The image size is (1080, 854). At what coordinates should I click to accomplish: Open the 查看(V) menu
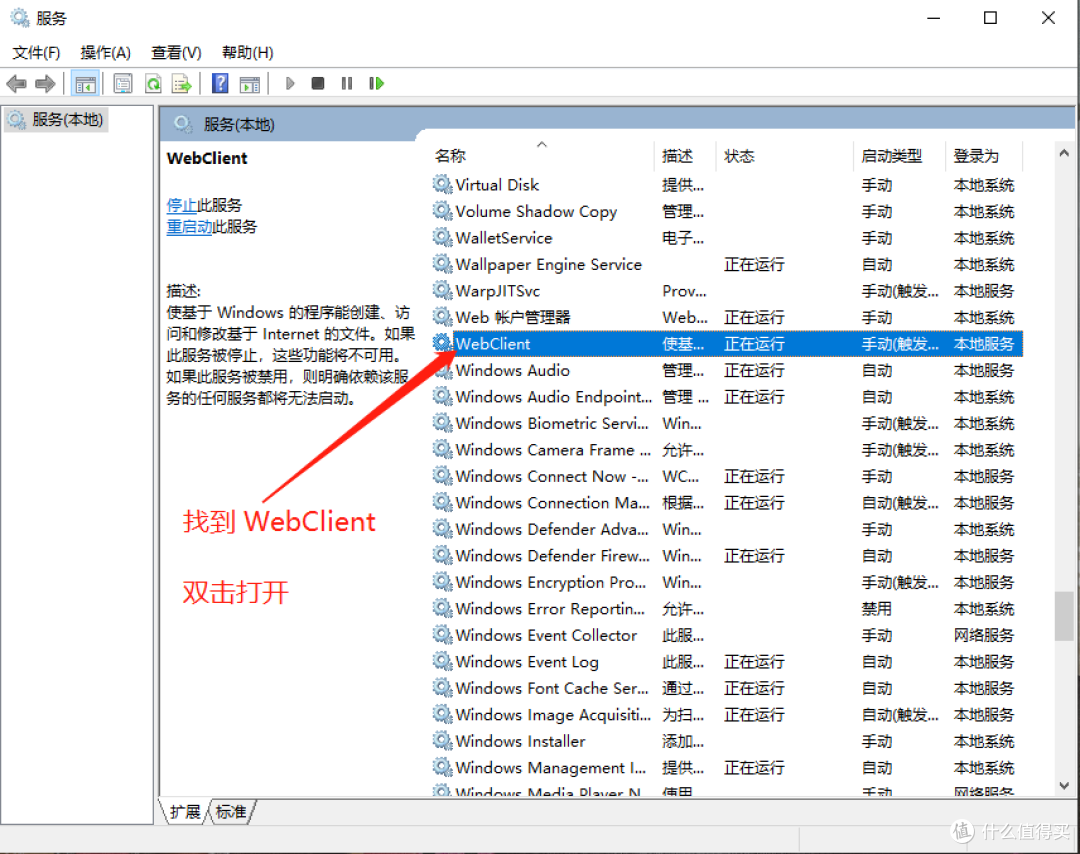tap(176, 52)
